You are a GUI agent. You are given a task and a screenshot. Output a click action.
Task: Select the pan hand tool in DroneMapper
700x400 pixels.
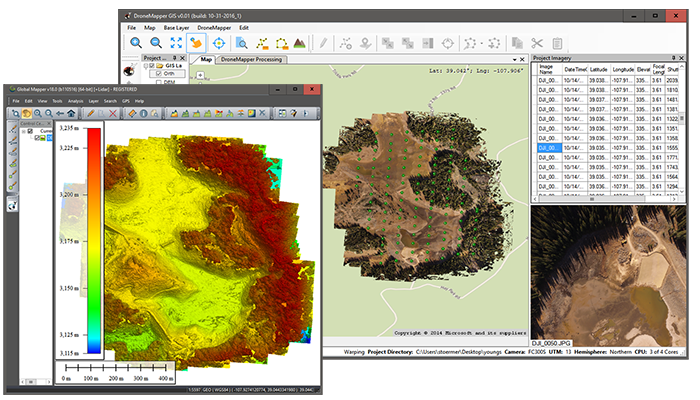click(x=196, y=43)
